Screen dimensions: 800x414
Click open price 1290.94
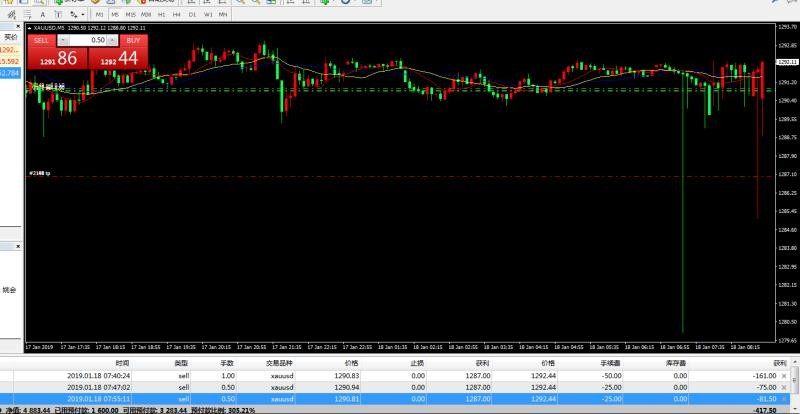coord(346,387)
